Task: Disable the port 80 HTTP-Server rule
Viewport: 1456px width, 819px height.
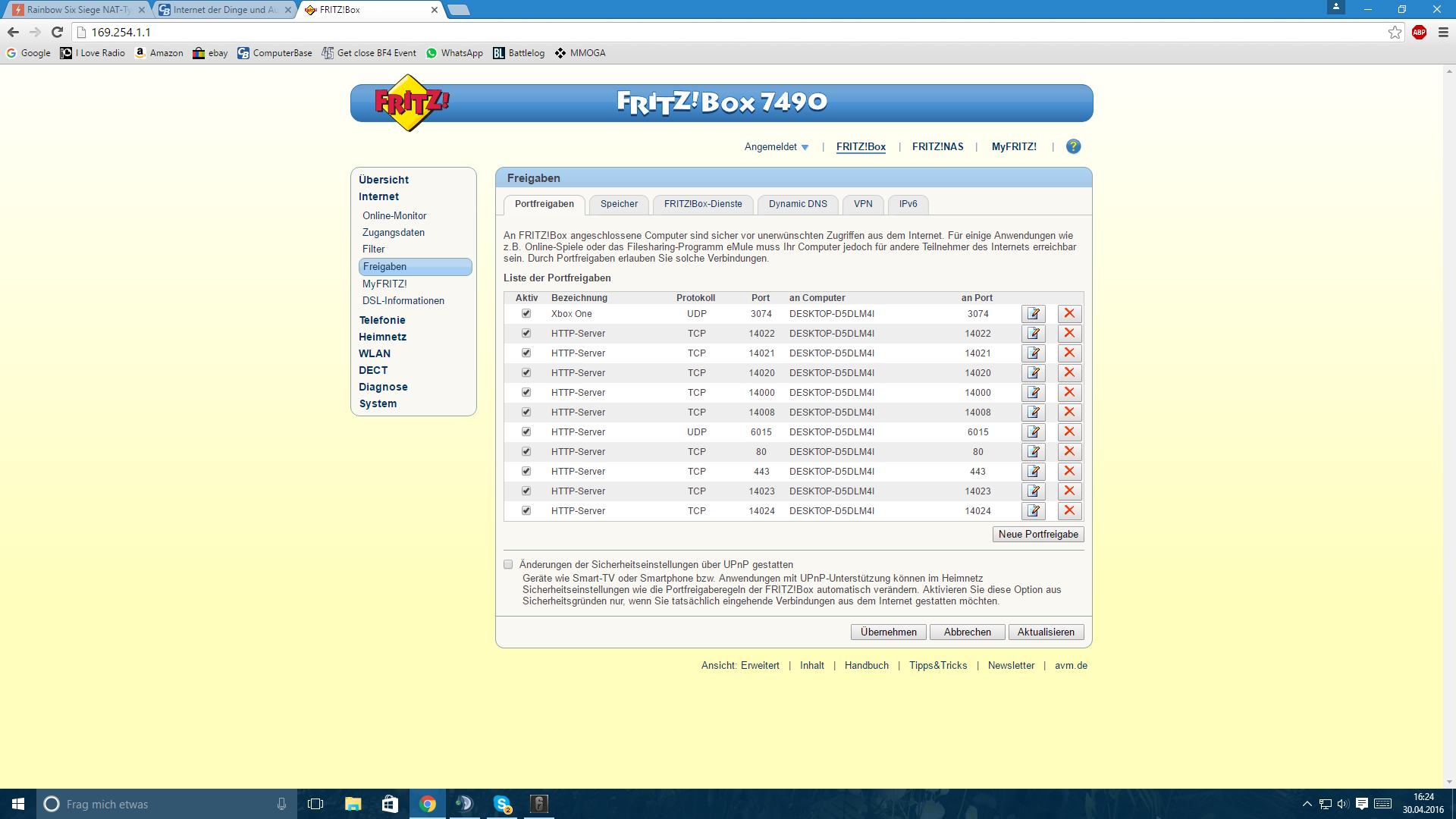Action: coord(526,452)
